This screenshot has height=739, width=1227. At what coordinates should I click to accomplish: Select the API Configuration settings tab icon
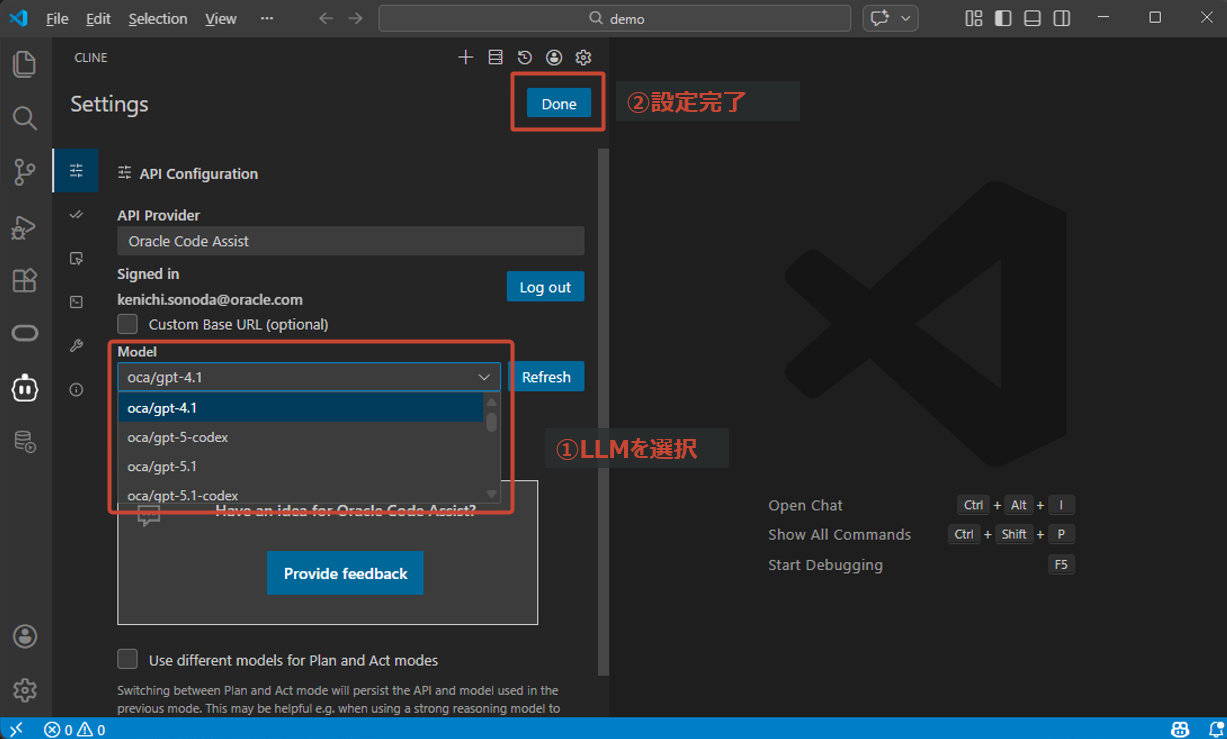[76, 171]
